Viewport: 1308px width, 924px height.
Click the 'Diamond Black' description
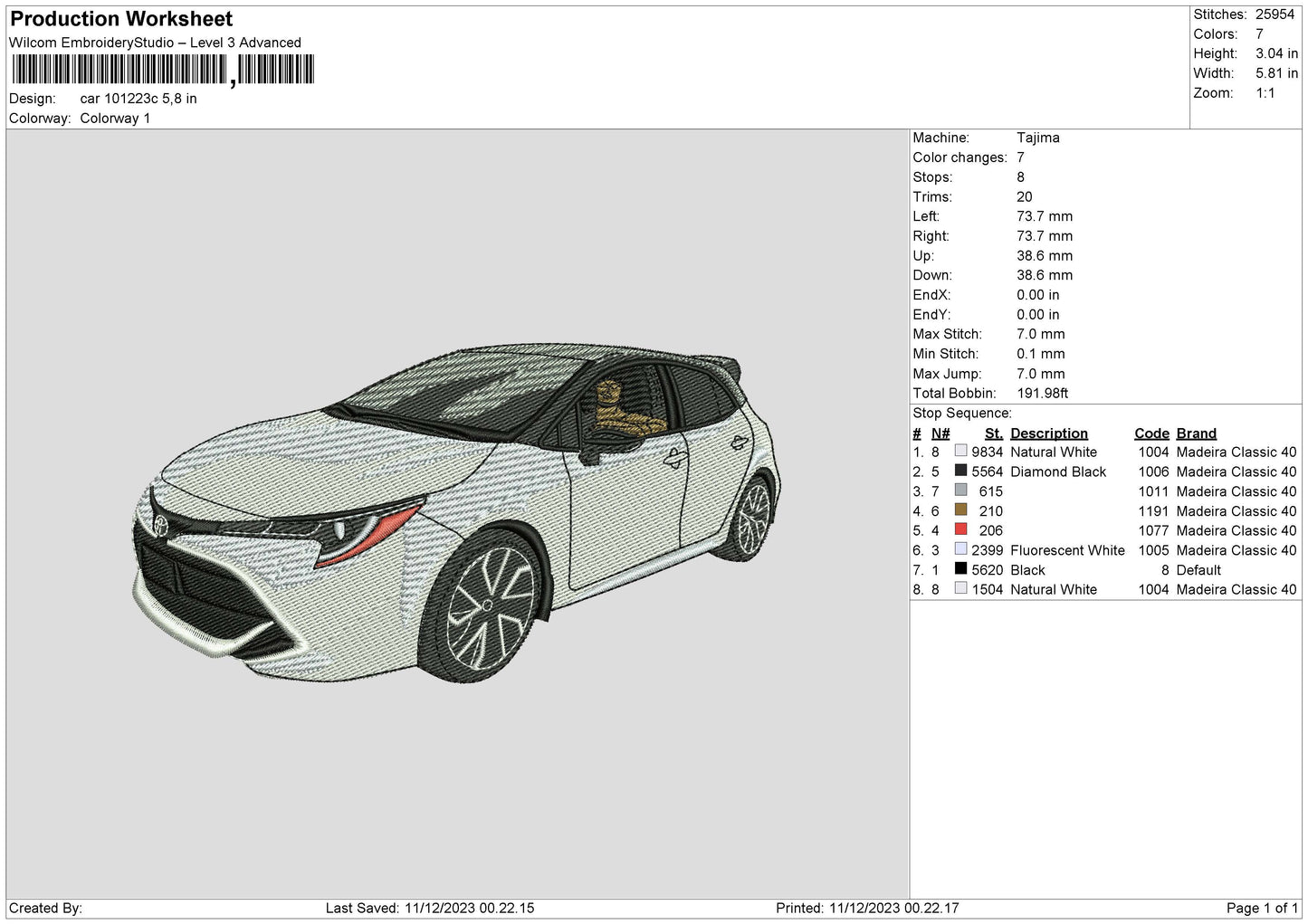pyautogui.click(x=1058, y=472)
